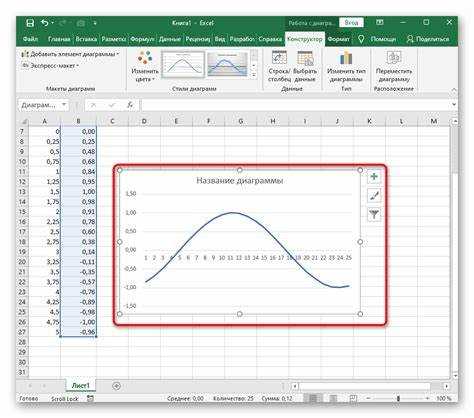Viewport: 474px width, 418px height.
Task: Open the Экспресс-макет dropdown
Action: (x=50, y=66)
